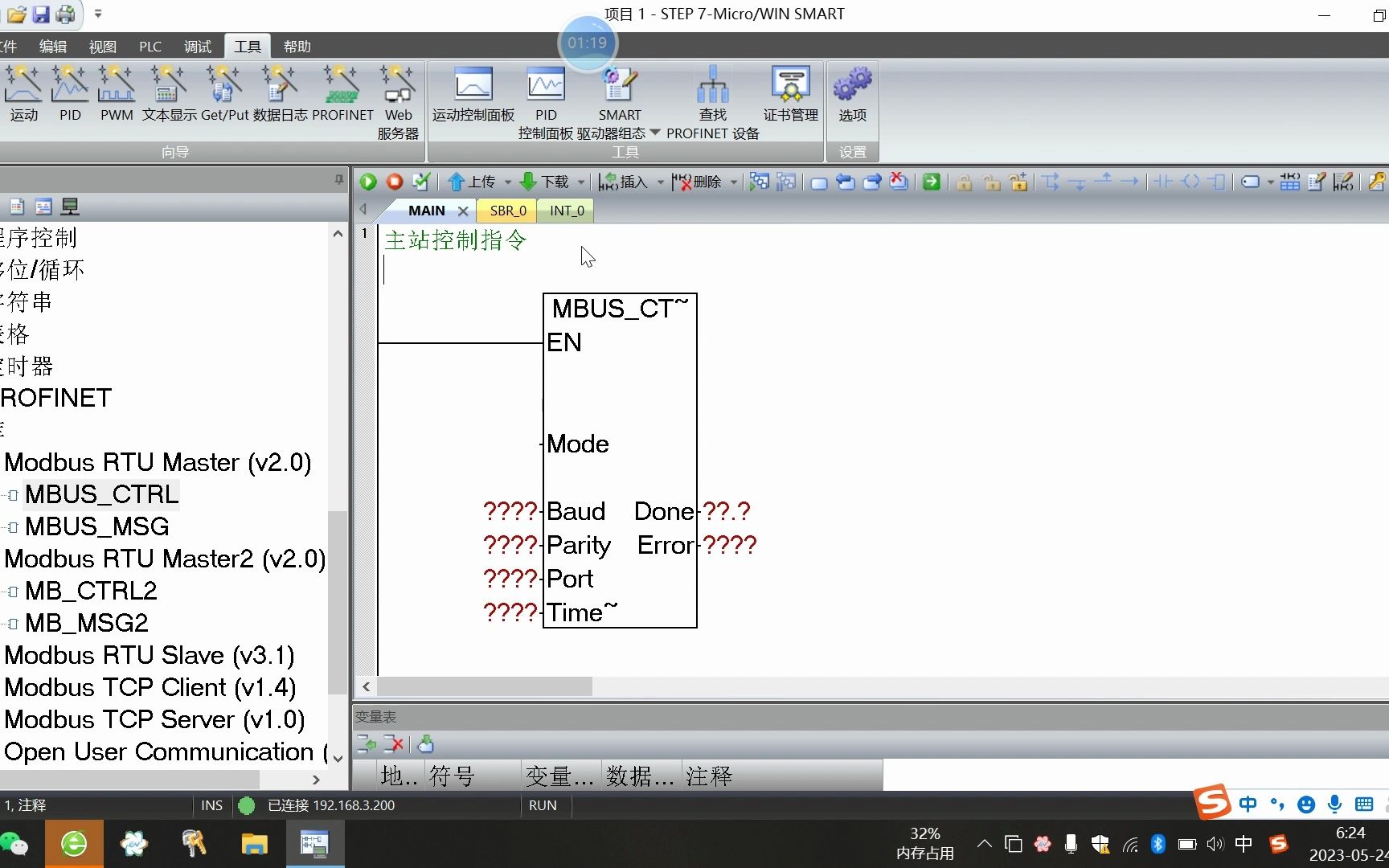Select the MAIN program tab

[x=426, y=211]
